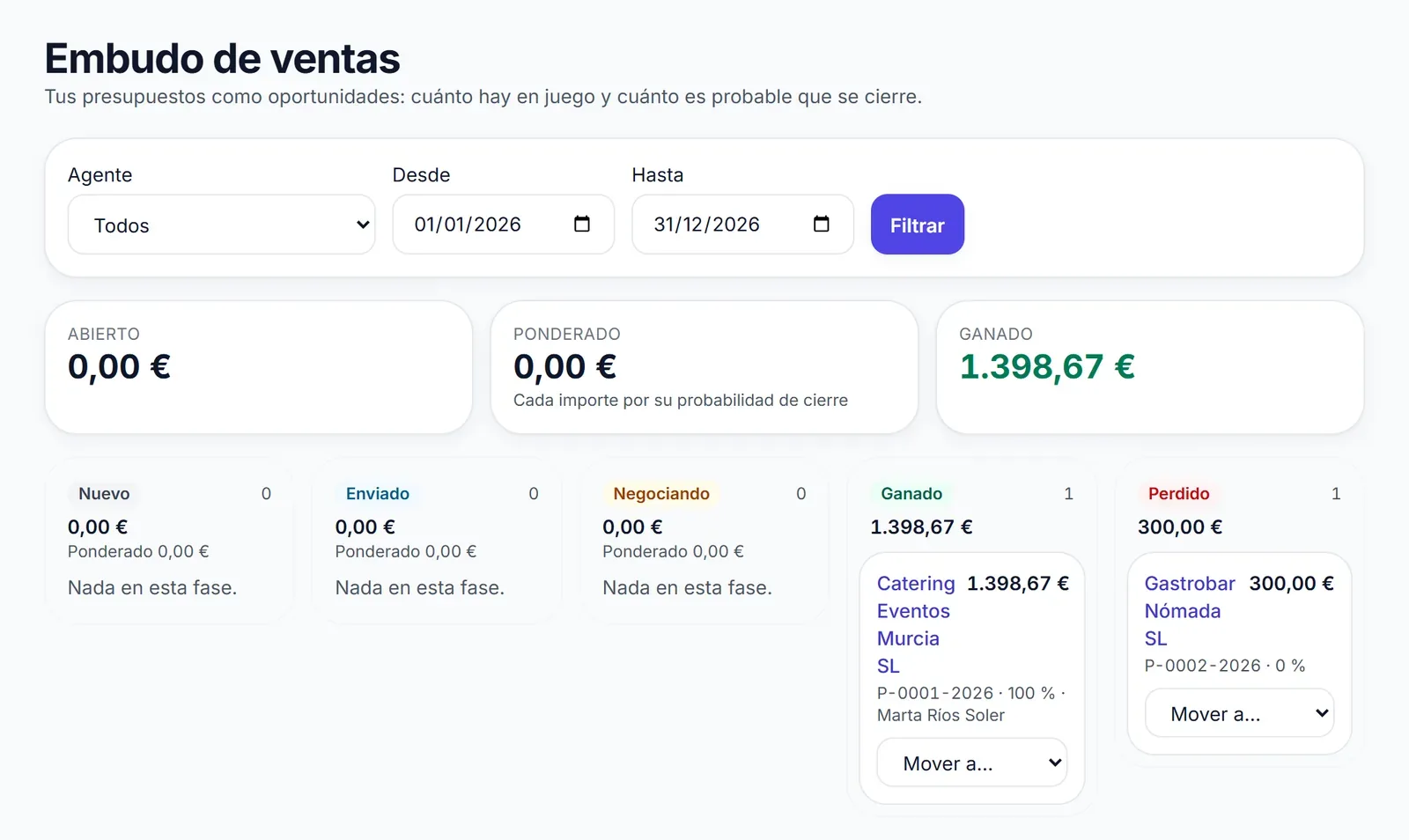Click 'Ponderado 0,00 €' in the Negociando column
Screen dimensions: 1409x840
[673, 551]
